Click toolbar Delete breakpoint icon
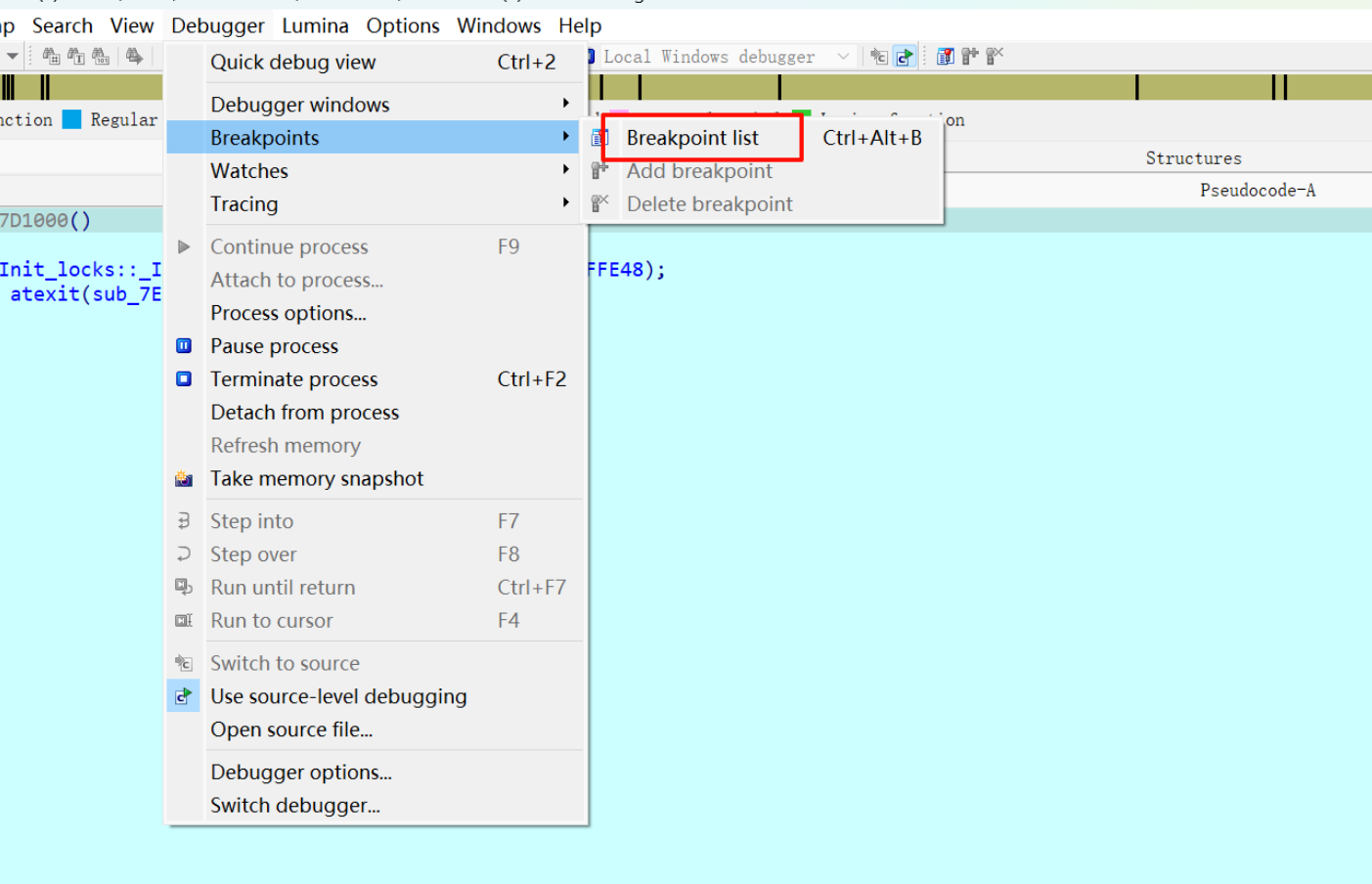 pyautogui.click(x=995, y=57)
